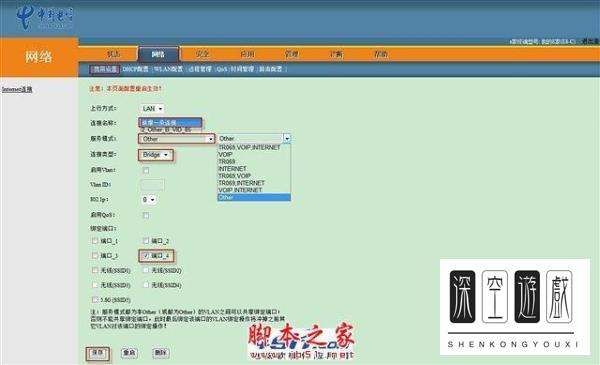Switch to the 安全 tab
This screenshot has width=600, height=365.
pyautogui.click(x=202, y=54)
